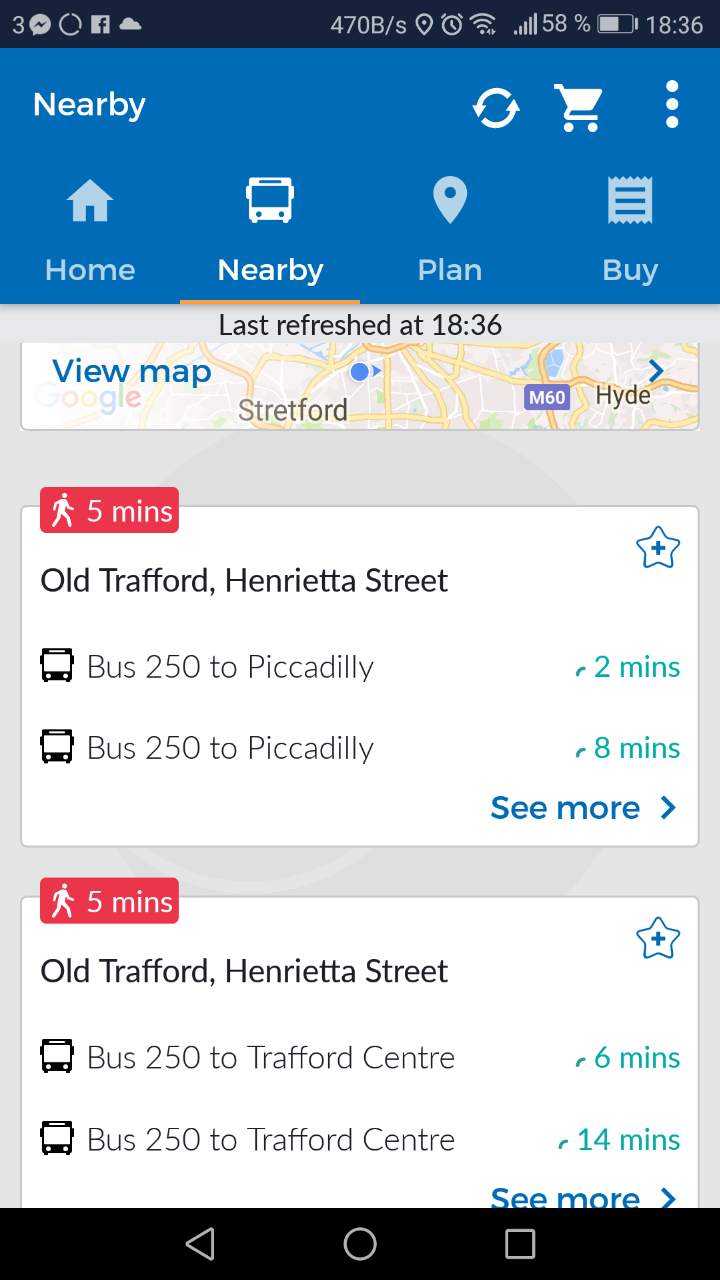Screen dimensions: 720x1280
Task: Open the shopping cart
Action: [579, 106]
